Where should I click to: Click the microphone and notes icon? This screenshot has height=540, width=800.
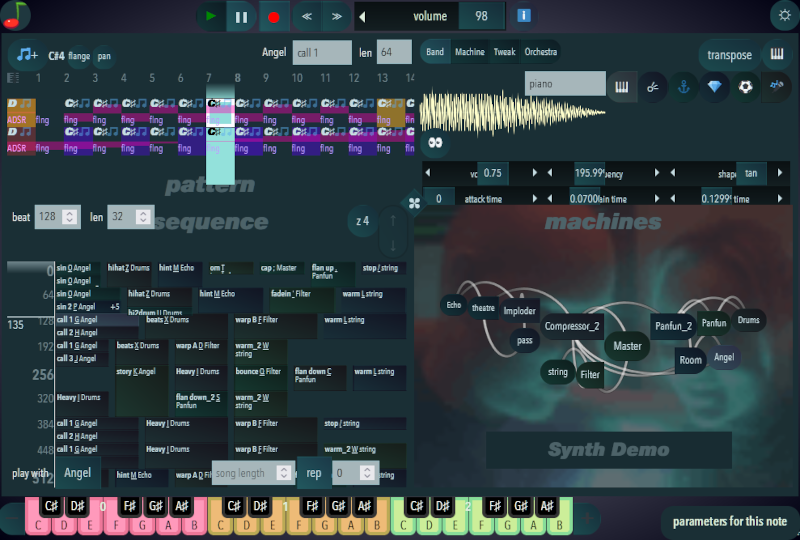[777, 86]
